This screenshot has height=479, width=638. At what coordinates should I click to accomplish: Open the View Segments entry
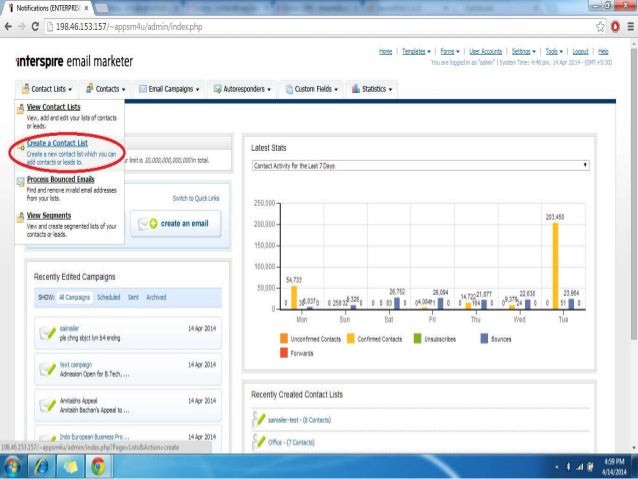[49, 216]
